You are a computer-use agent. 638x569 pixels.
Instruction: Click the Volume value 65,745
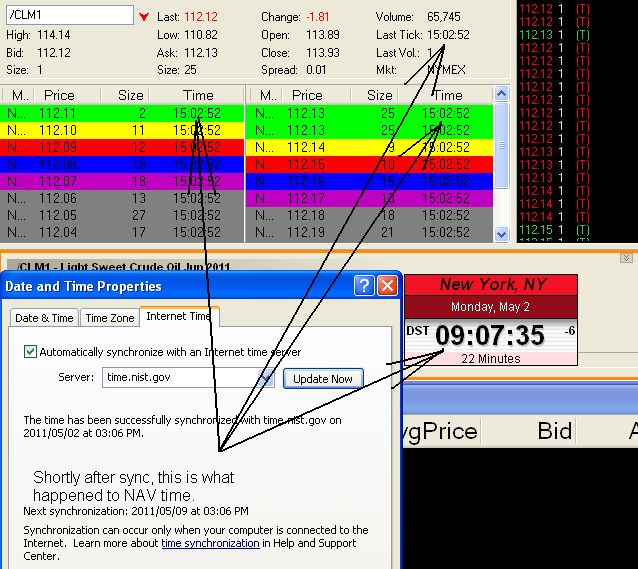444,17
